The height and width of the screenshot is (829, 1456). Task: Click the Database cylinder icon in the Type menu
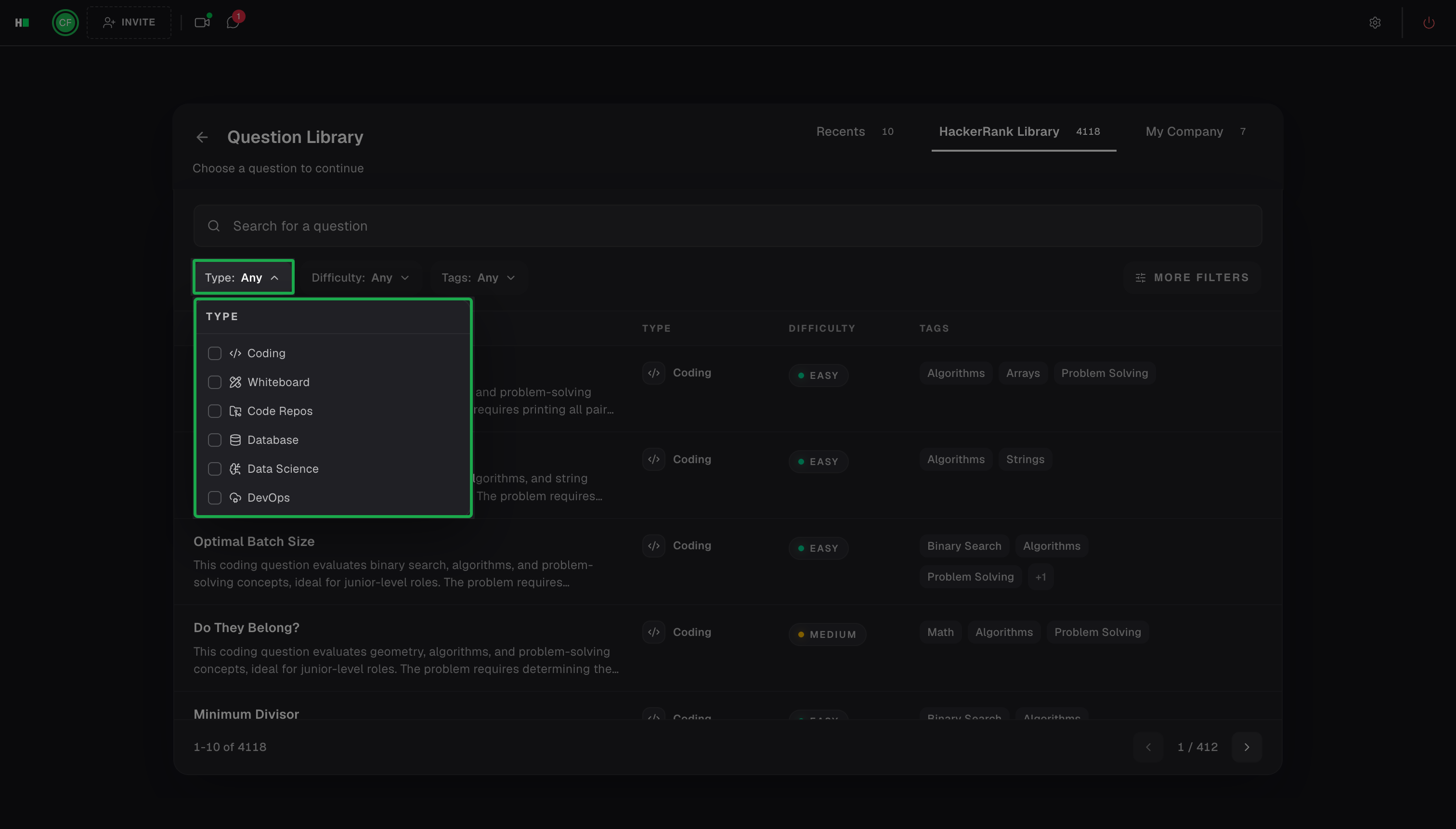point(235,440)
